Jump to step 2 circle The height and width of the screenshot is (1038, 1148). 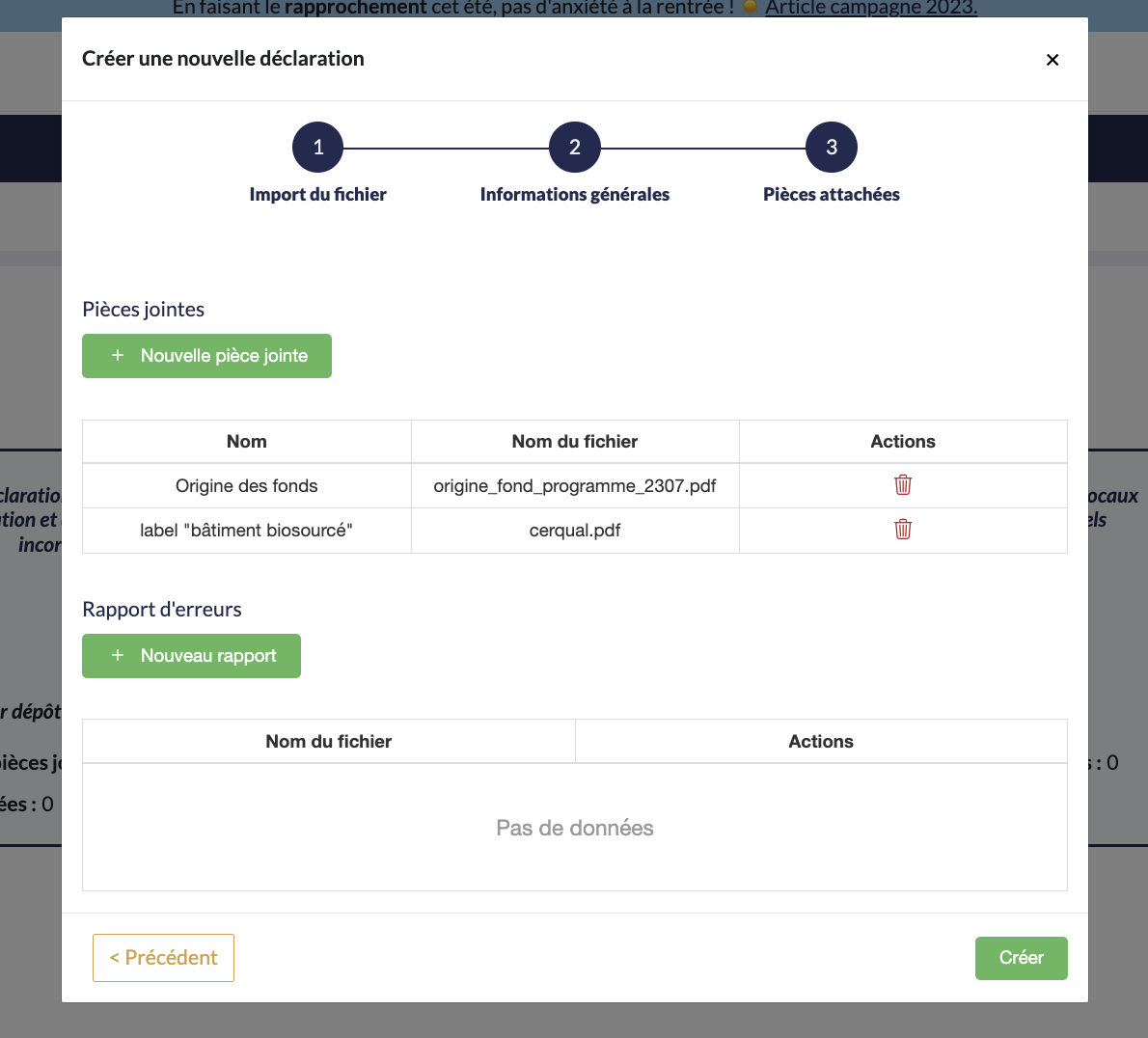(x=575, y=148)
